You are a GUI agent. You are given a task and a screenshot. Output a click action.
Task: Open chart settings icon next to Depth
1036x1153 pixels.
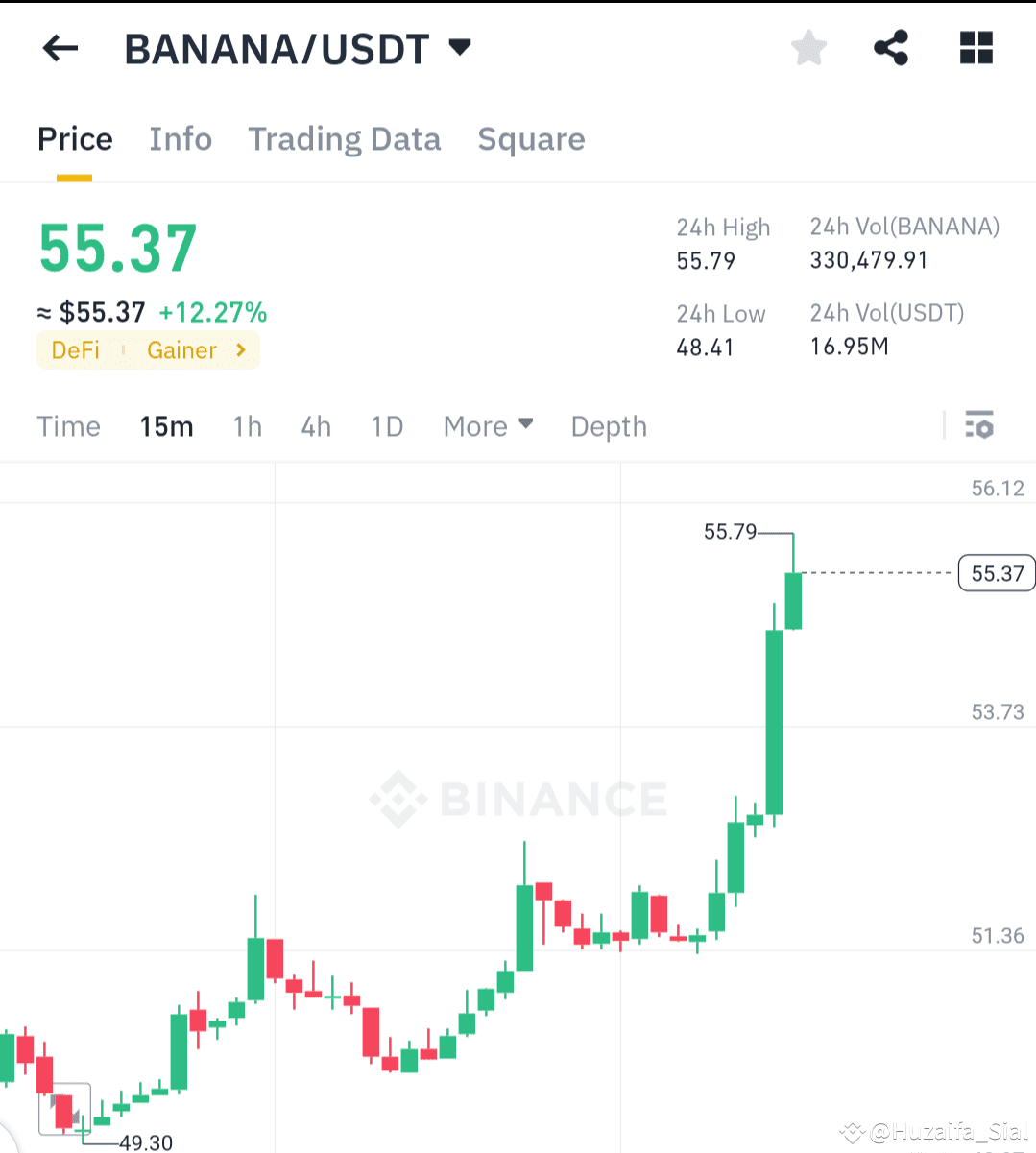[x=978, y=425]
